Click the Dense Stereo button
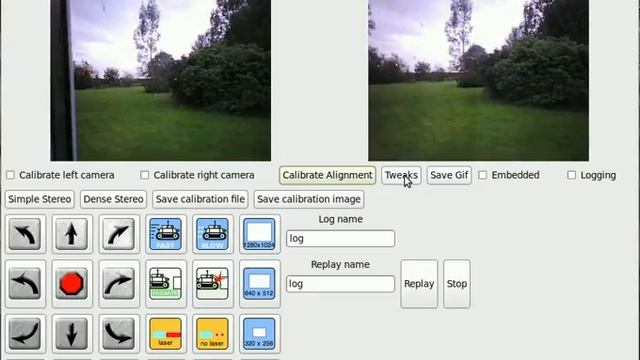The width and height of the screenshot is (640, 360). pyautogui.click(x=113, y=199)
